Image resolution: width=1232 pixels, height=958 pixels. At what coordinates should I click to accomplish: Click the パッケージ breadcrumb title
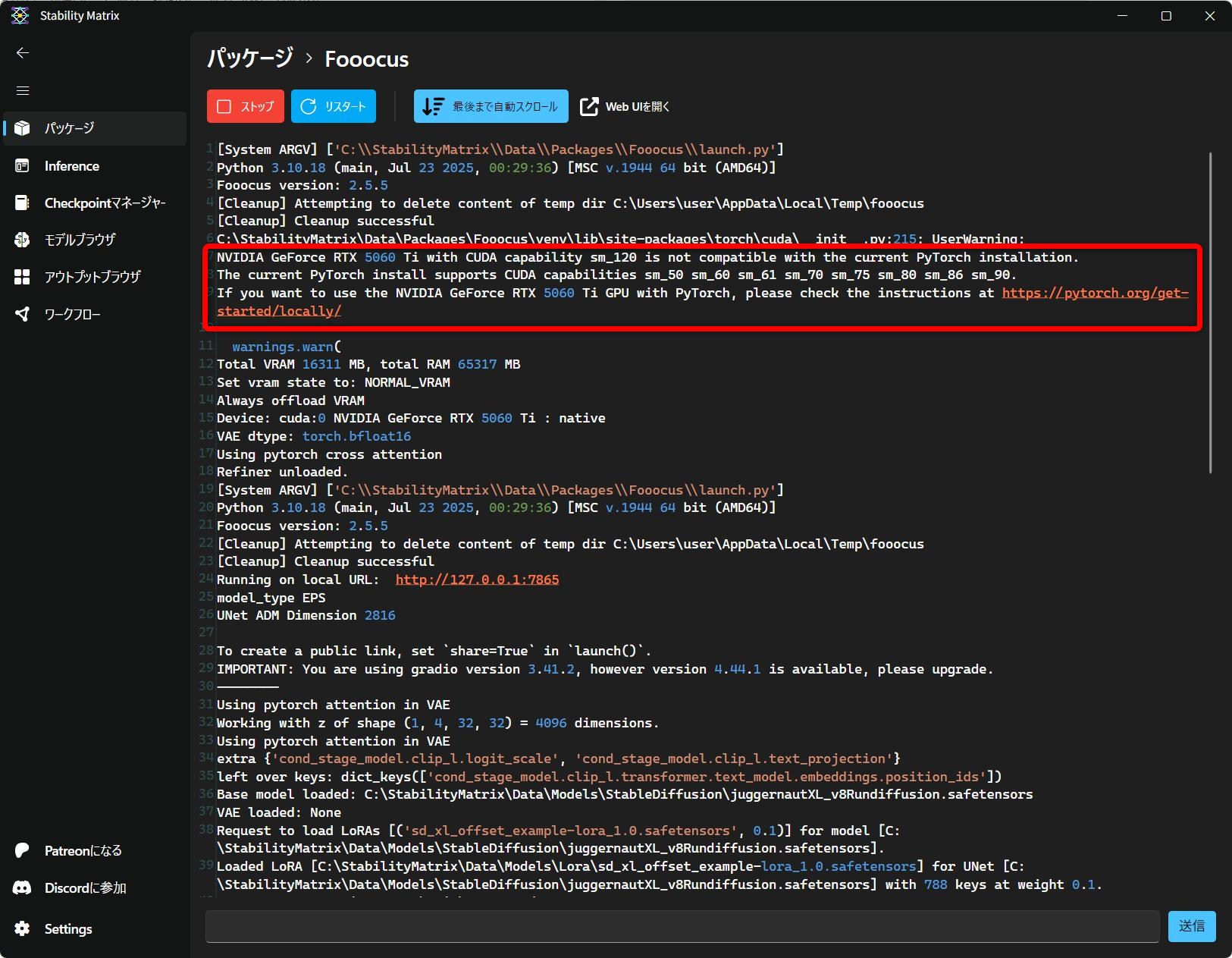(250, 58)
